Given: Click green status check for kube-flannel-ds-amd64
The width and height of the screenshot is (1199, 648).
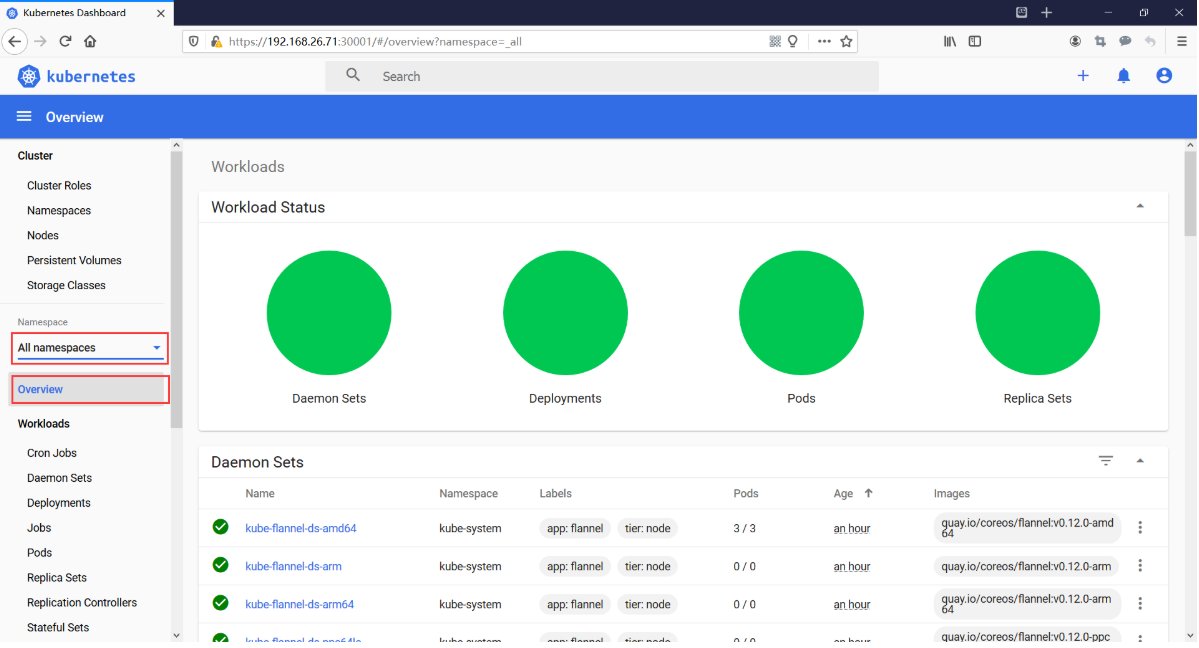Looking at the screenshot, I should pos(220,527).
